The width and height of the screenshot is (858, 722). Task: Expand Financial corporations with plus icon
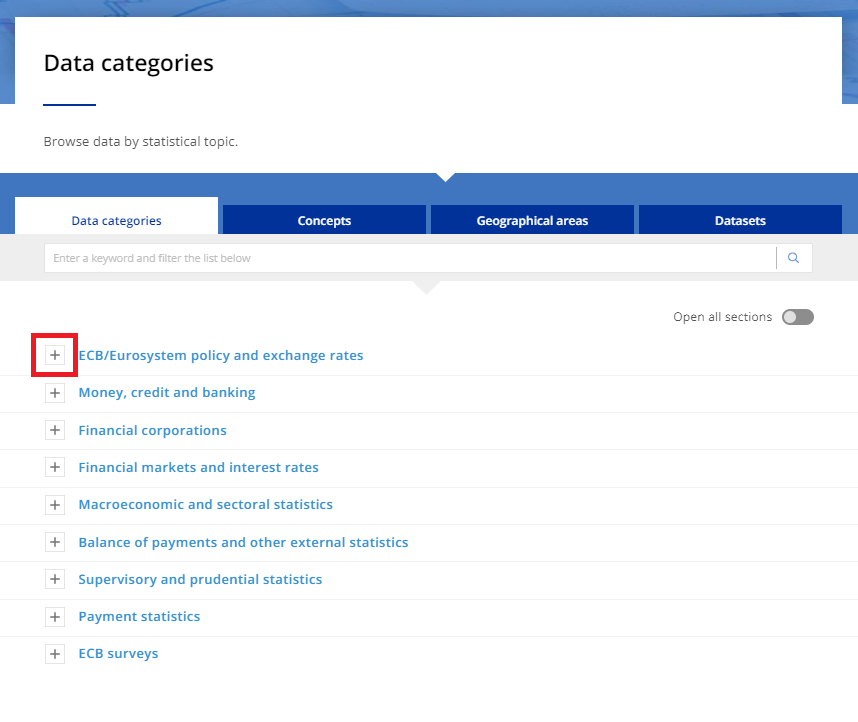click(x=55, y=430)
